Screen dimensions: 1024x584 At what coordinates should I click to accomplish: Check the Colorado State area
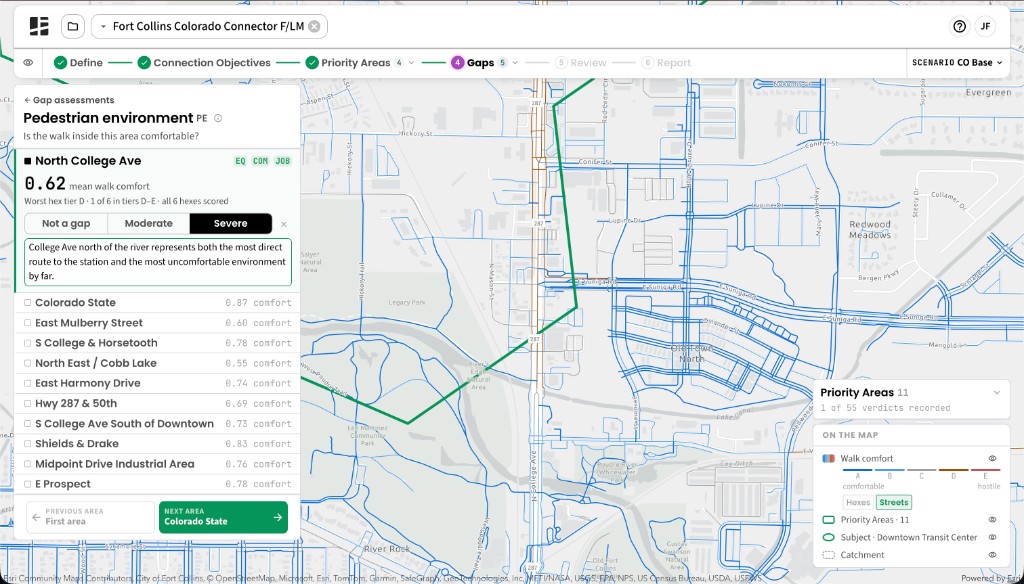pyautogui.click(x=28, y=302)
